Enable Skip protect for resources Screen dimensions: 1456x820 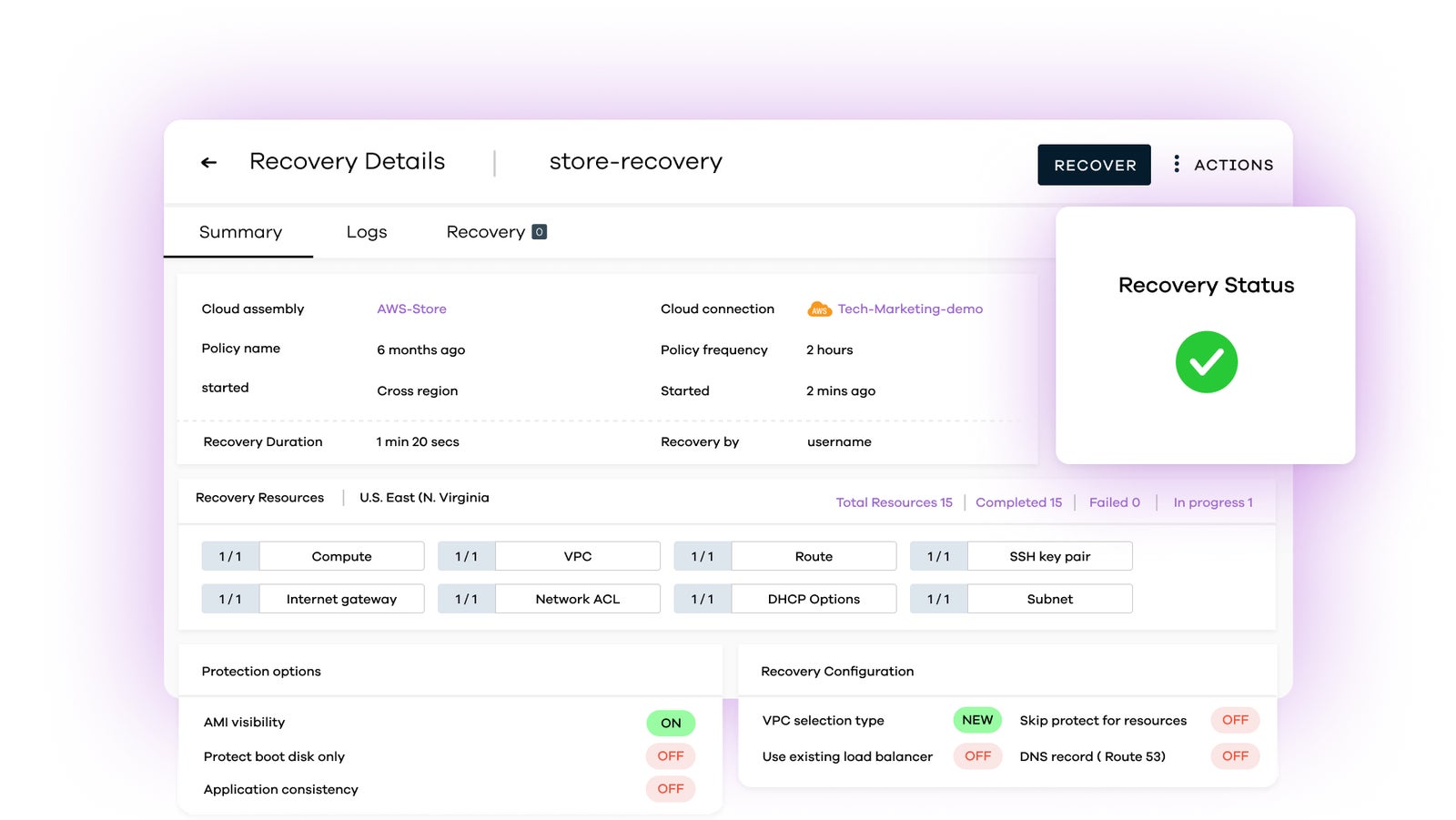pyautogui.click(x=1235, y=720)
